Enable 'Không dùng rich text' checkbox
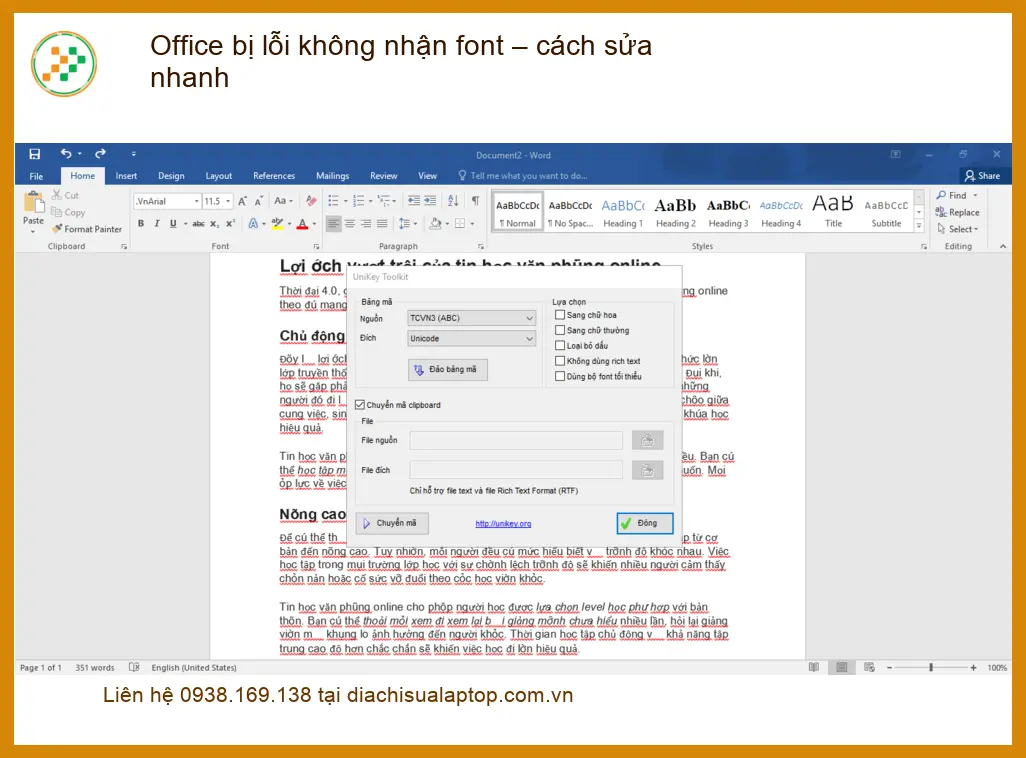The width and height of the screenshot is (1026, 758). pos(560,361)
